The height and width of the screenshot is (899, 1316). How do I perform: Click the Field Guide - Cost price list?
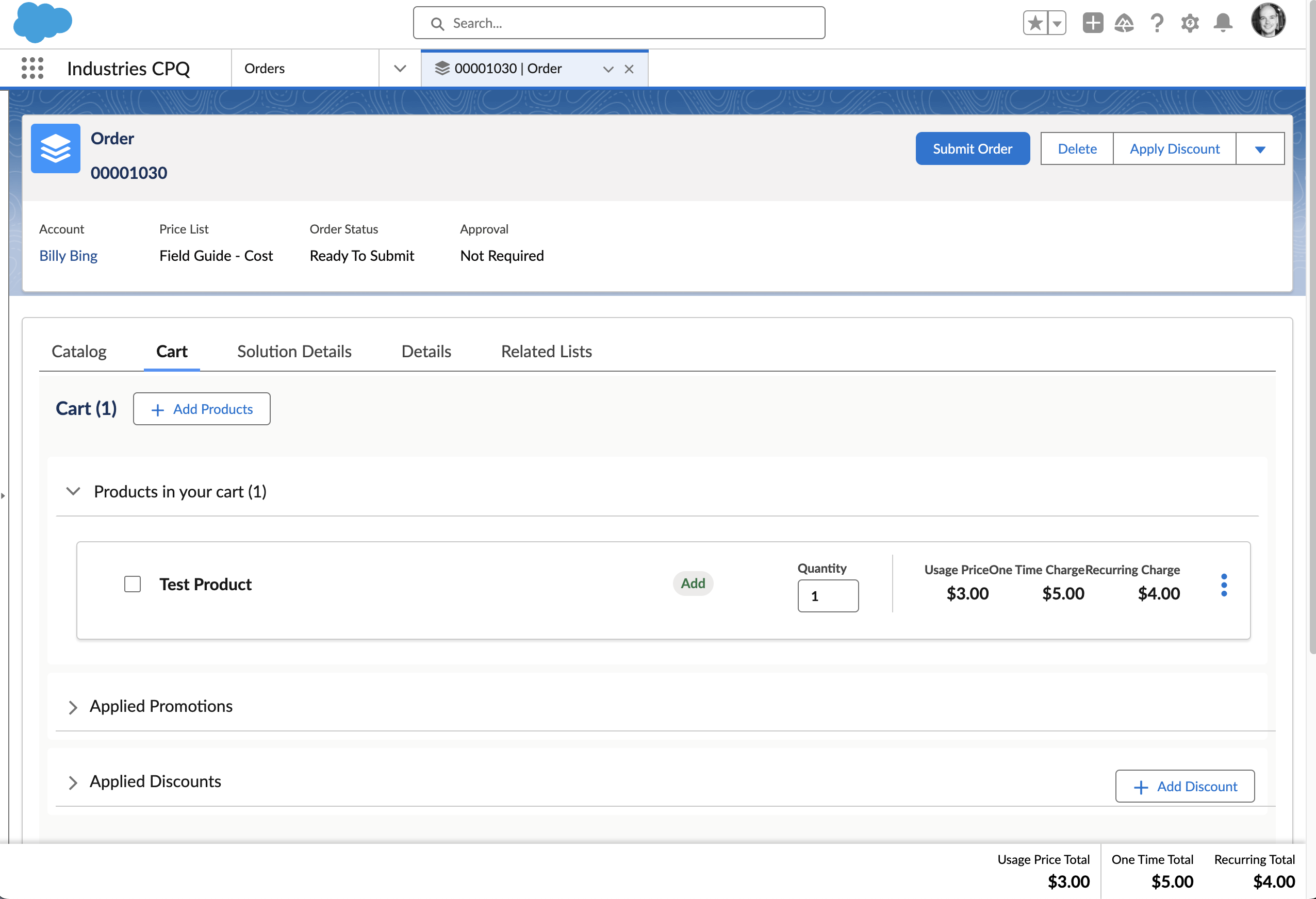(x=216, y=255)
